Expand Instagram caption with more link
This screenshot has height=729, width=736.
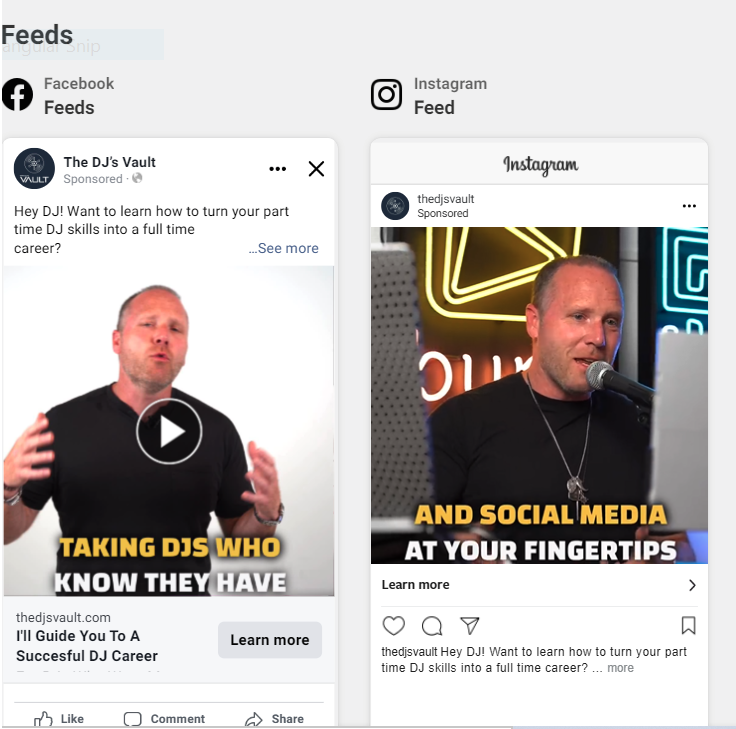point(620,668)
